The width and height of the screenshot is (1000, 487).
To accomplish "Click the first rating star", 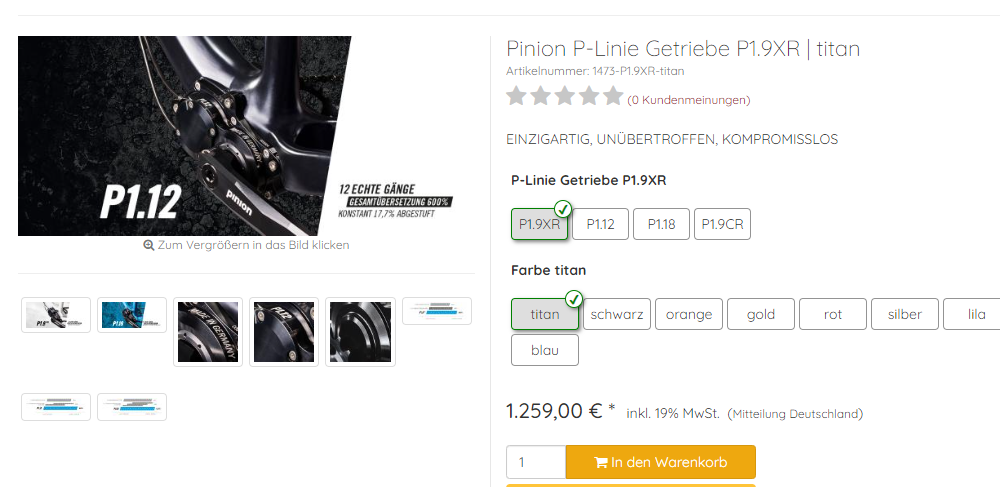I will [517, 96].
